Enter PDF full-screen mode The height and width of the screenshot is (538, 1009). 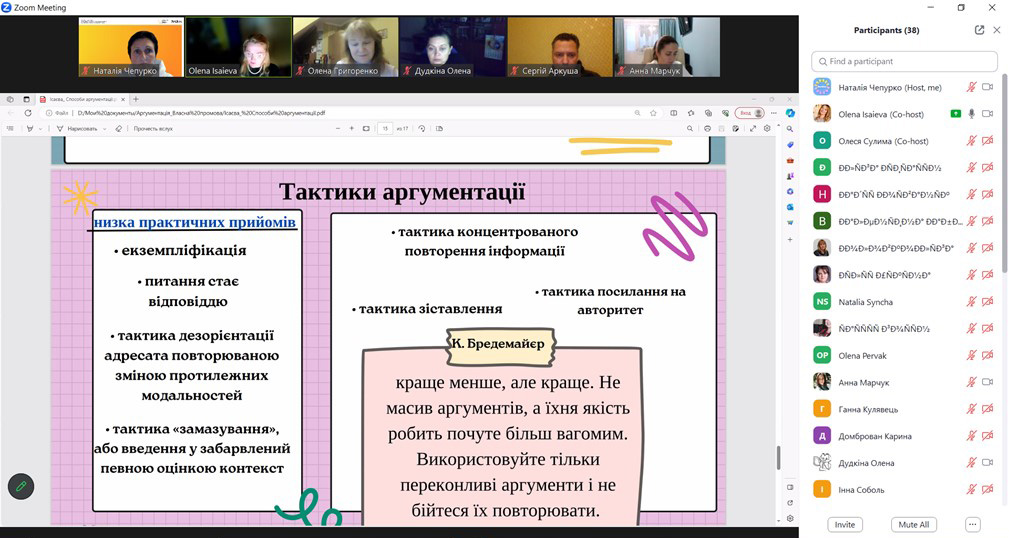click(x=753, y=129)
